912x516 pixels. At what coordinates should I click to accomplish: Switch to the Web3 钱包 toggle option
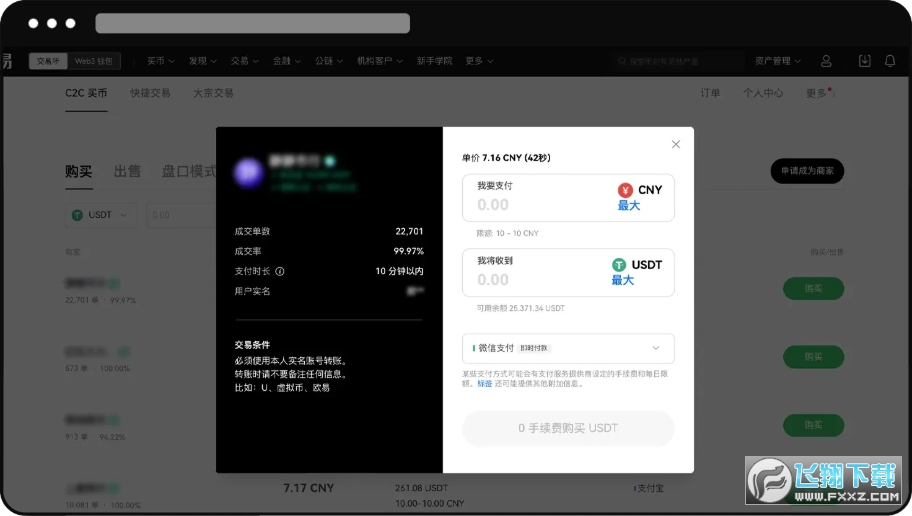coord(96,61)
